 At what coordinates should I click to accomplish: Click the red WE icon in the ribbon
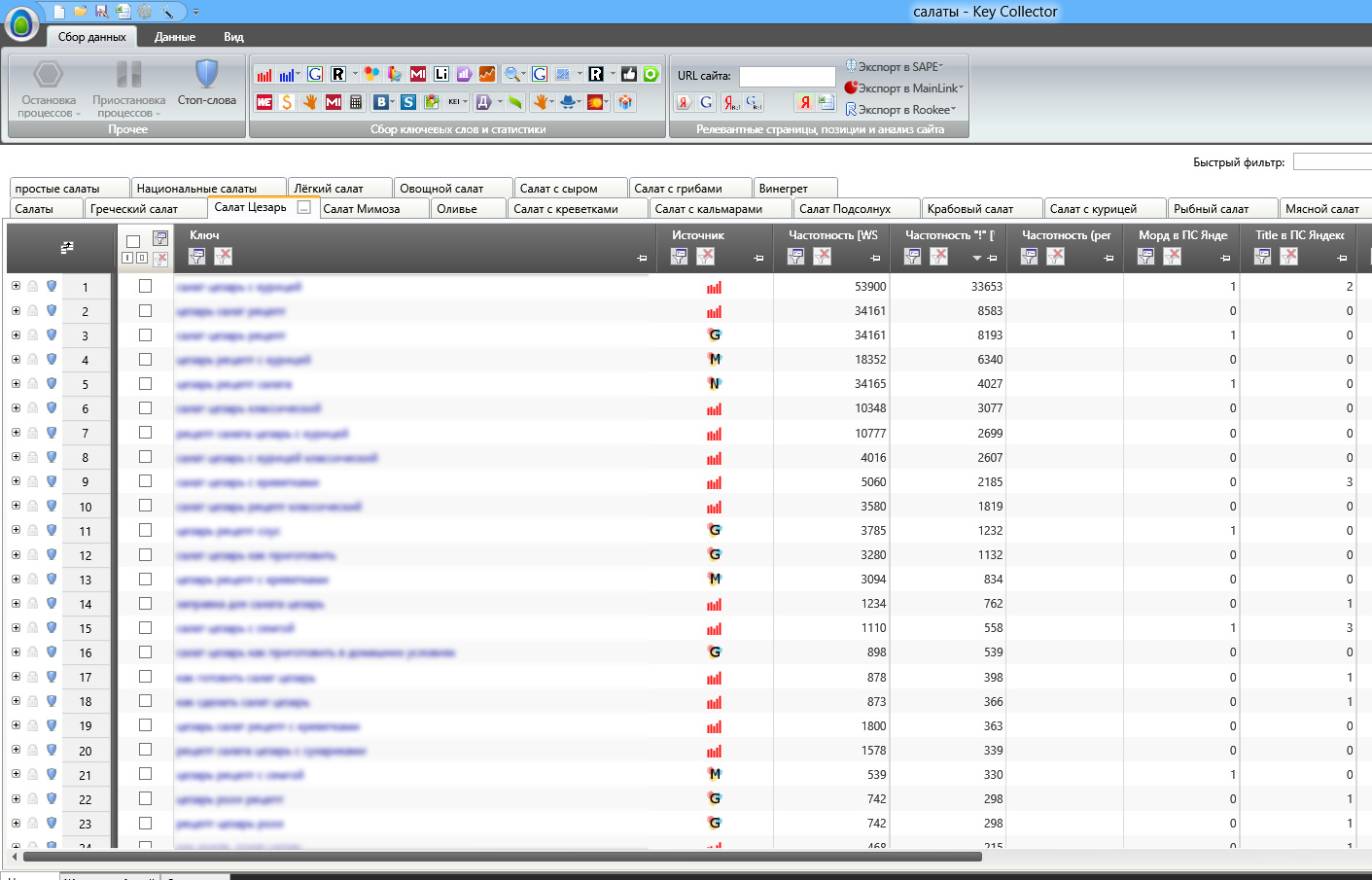(x=264, y=102)
